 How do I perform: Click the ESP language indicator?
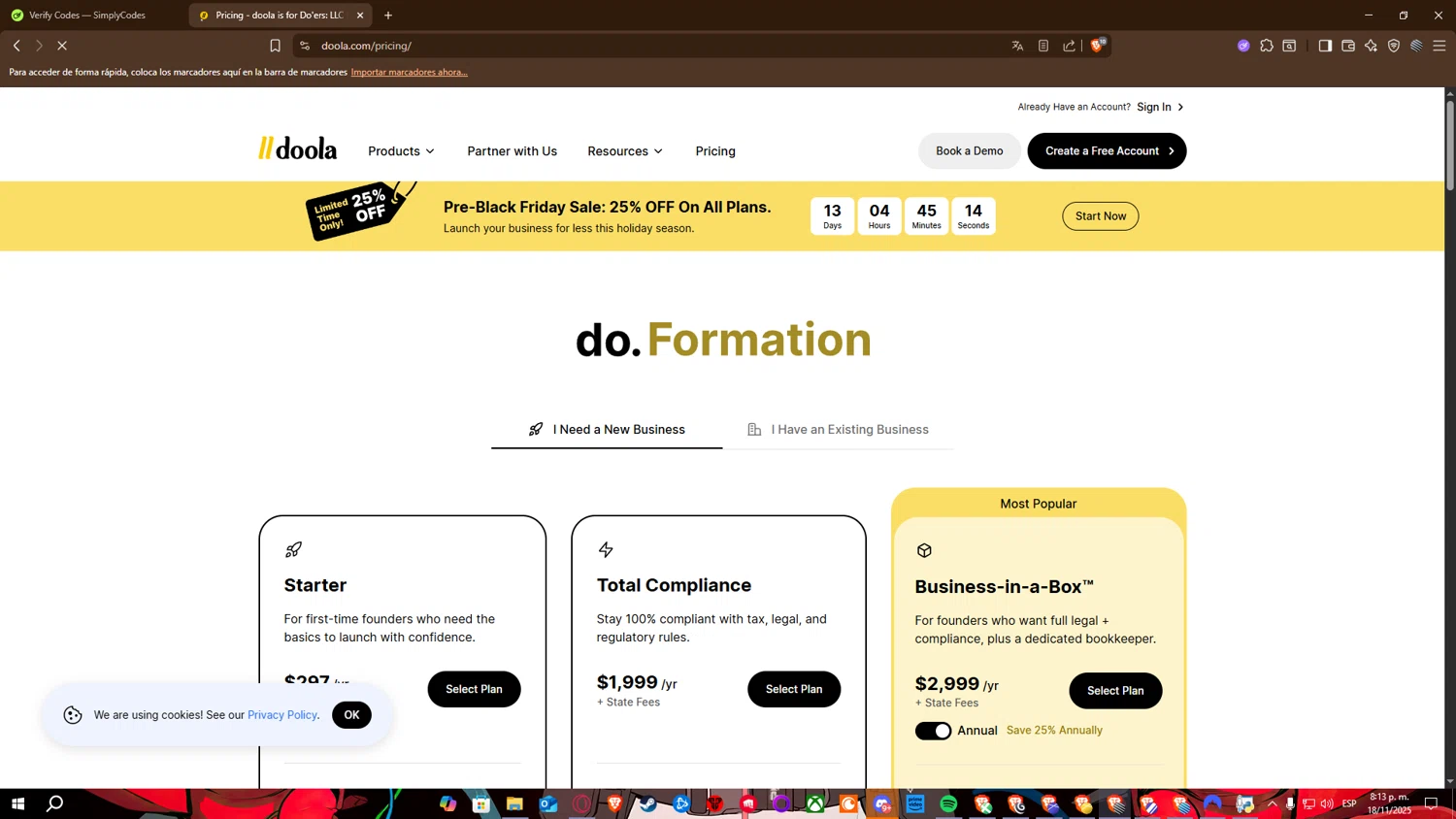coord(1349,803)
